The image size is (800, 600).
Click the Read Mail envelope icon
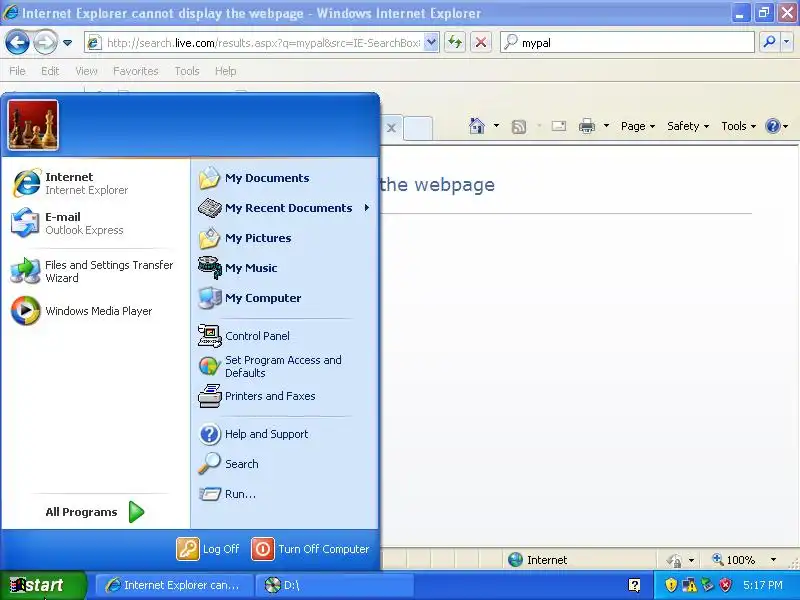[559, 126]
